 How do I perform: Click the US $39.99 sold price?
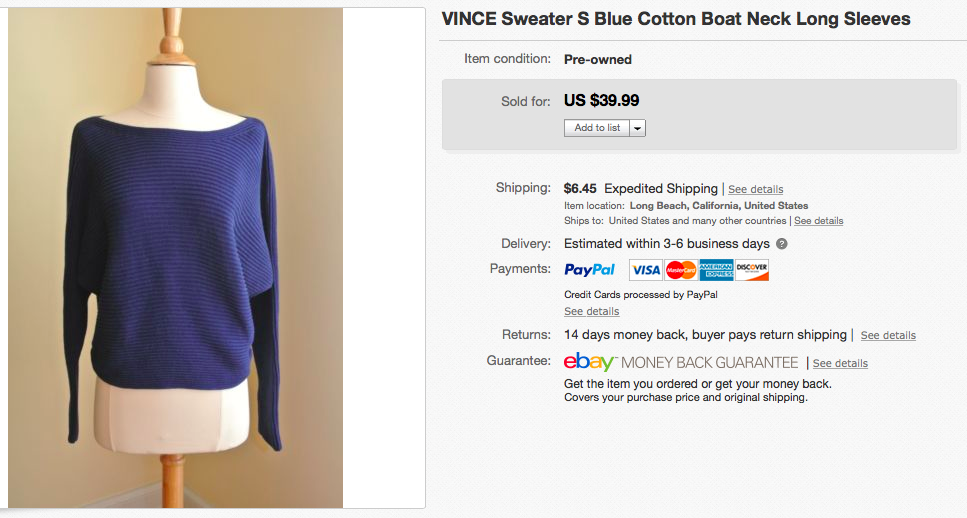tap(601, 100)
